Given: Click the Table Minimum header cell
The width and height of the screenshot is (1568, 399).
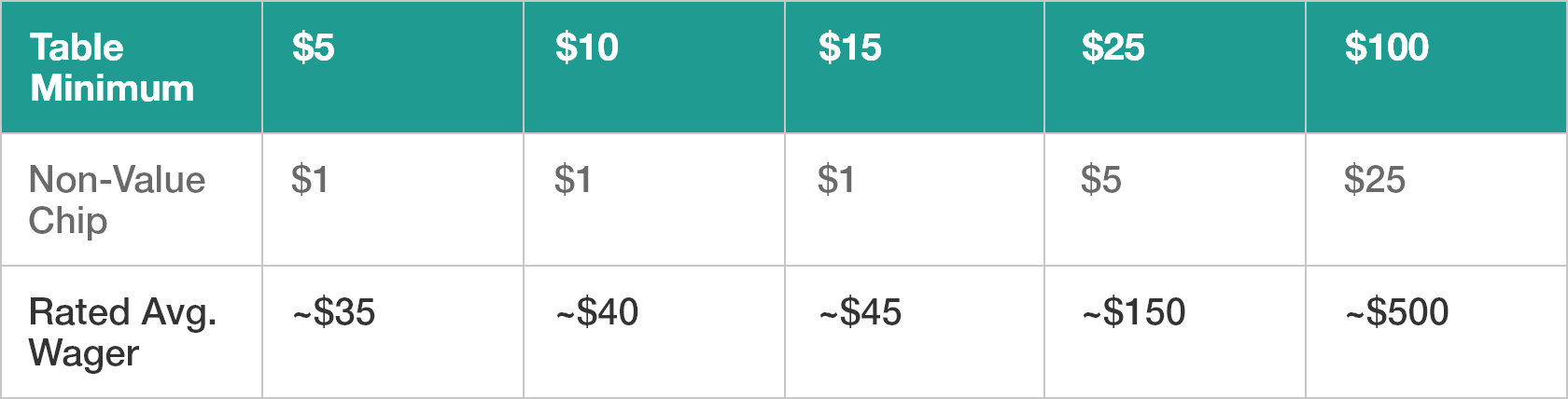Looking at the screenshot, I should [x=132, y=67].
